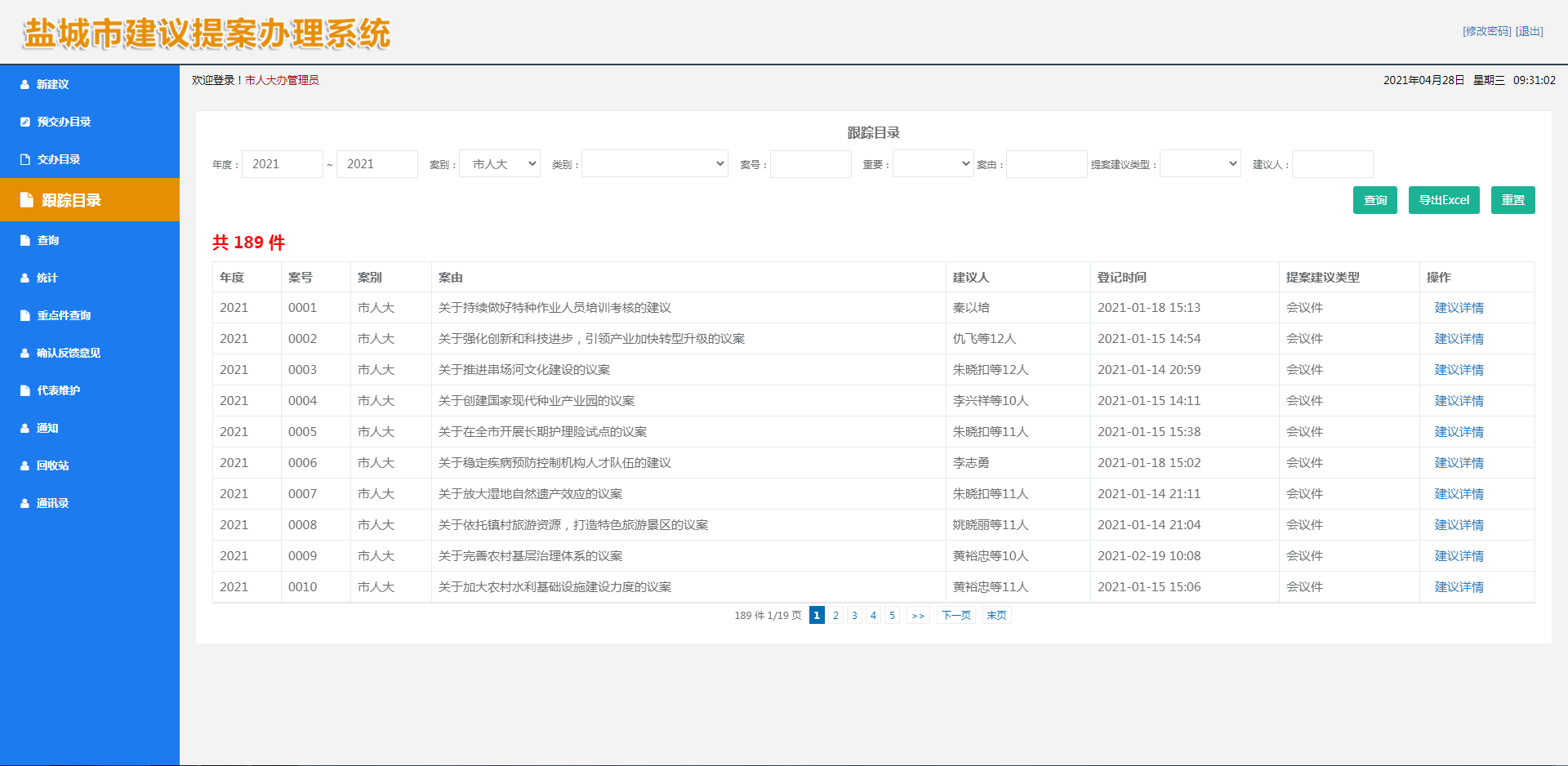Click the person icon beside 回收站
Image resolution: width=1568 pixels, height=766 pixels.
[x=24, y=465]
